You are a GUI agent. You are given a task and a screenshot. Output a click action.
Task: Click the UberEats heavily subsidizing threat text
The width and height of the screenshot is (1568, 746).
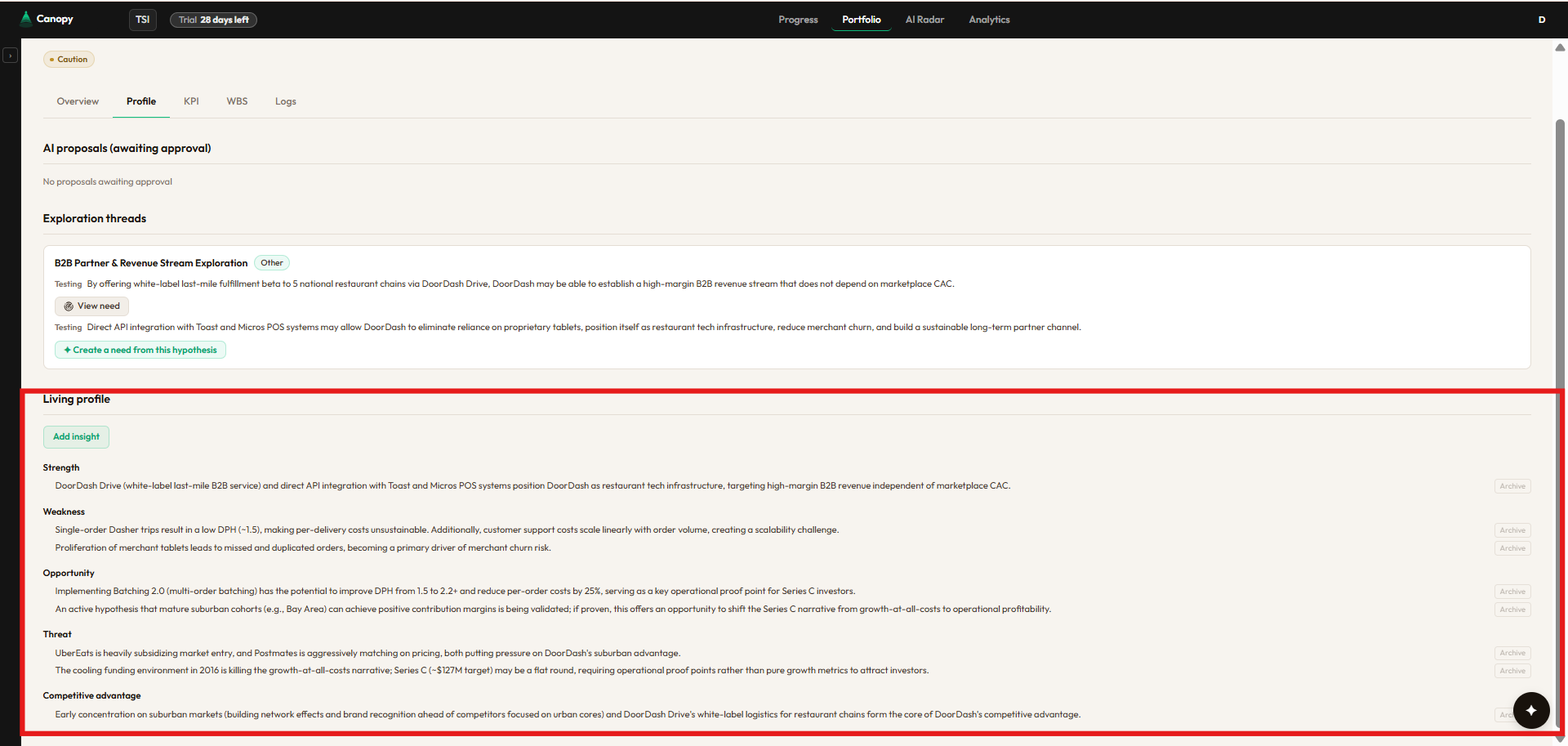click(367, 653)
